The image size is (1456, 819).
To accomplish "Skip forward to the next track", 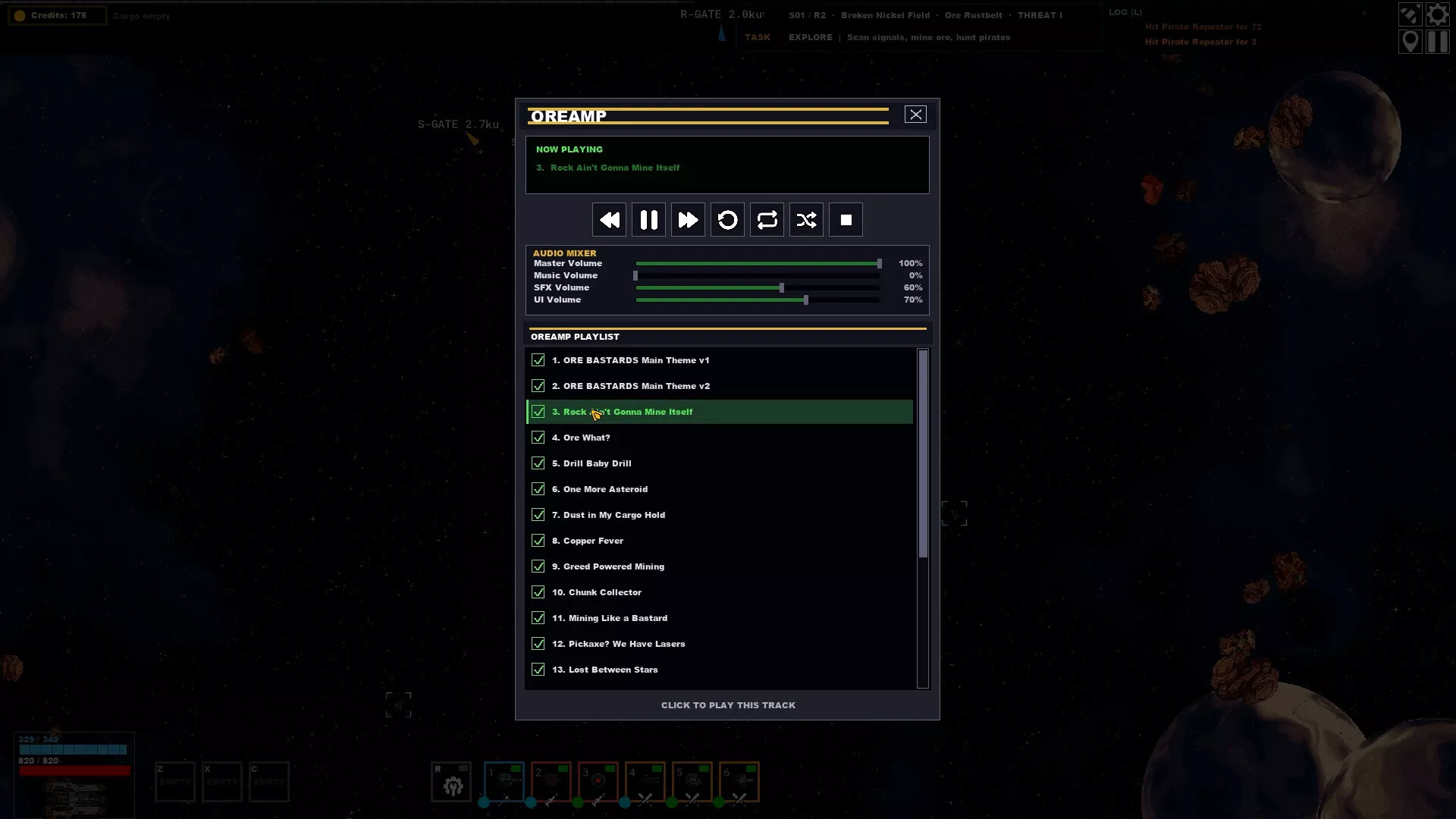I will click(x=688, y=220).
